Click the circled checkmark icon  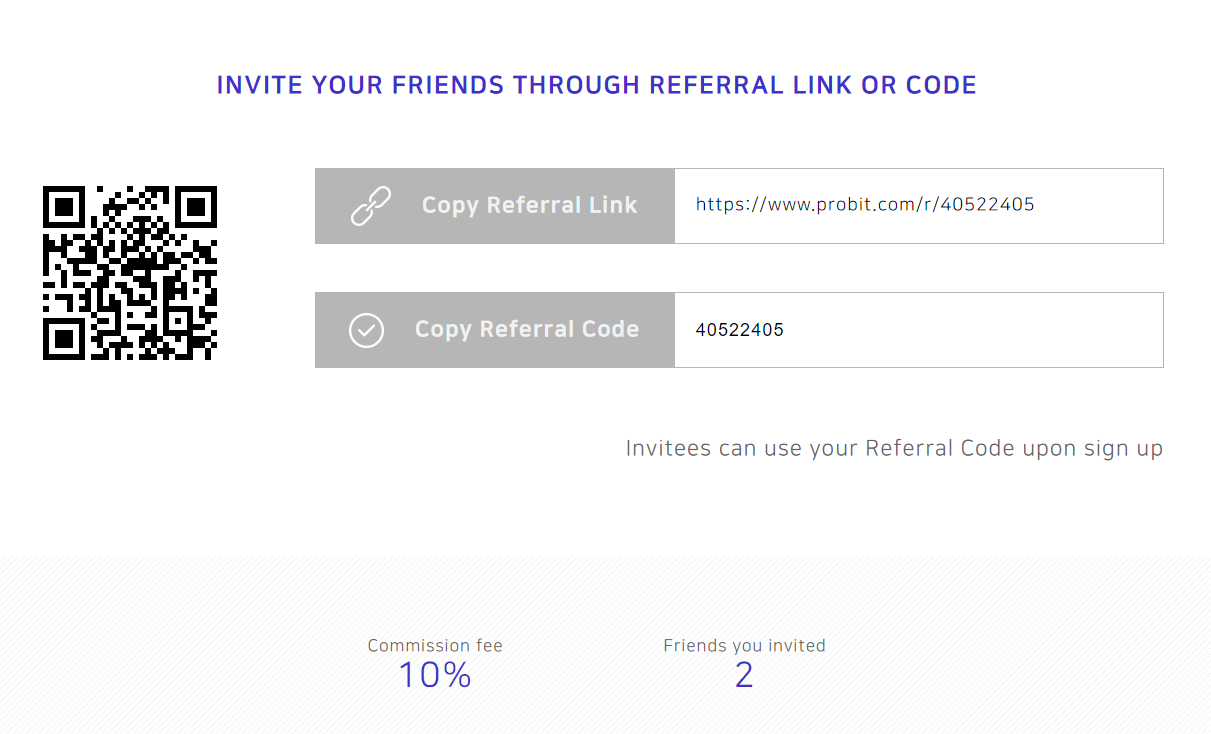366,330
